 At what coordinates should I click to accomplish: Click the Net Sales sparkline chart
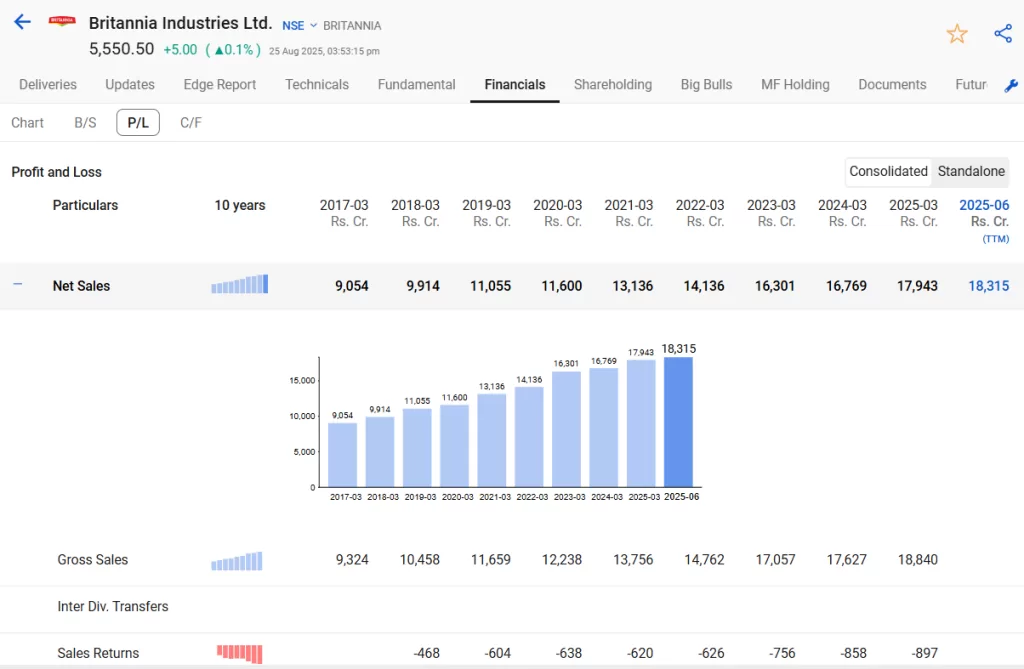click(x=240, y=284)
